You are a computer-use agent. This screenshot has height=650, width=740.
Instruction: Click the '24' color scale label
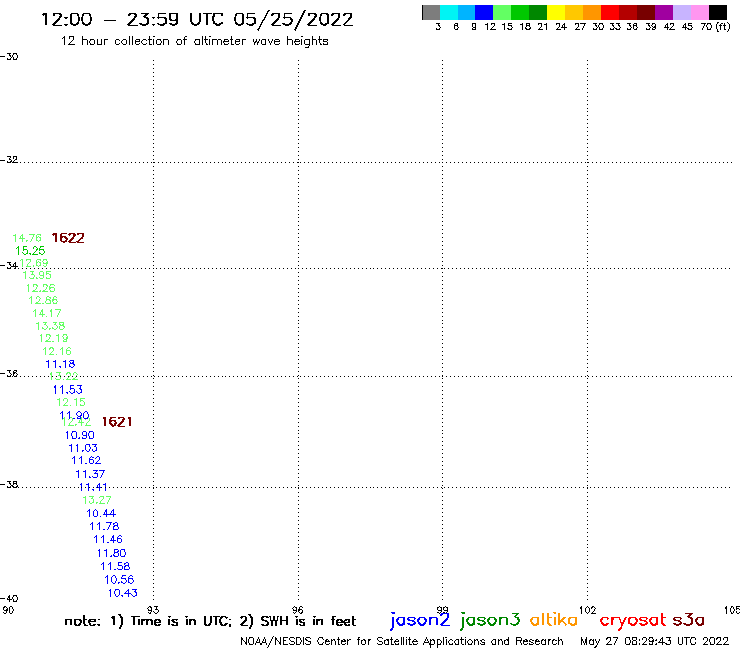[561, 26]
